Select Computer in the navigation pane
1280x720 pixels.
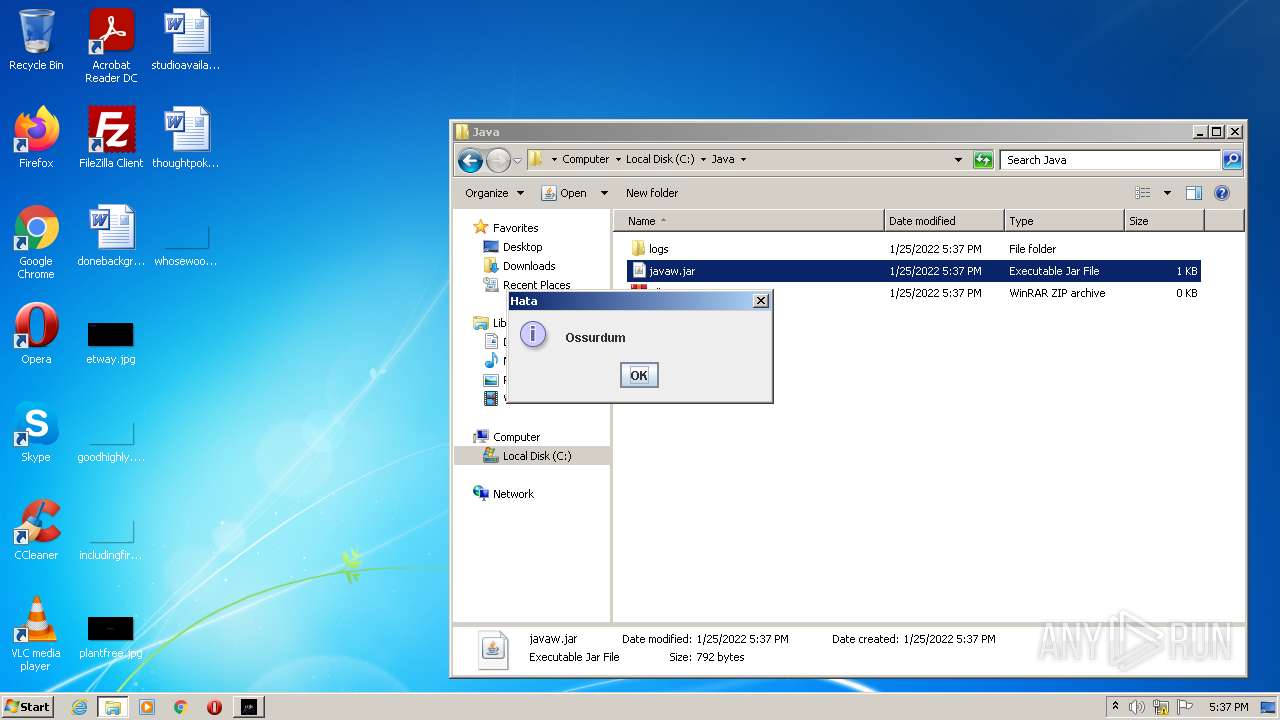(x=507, y=437)
